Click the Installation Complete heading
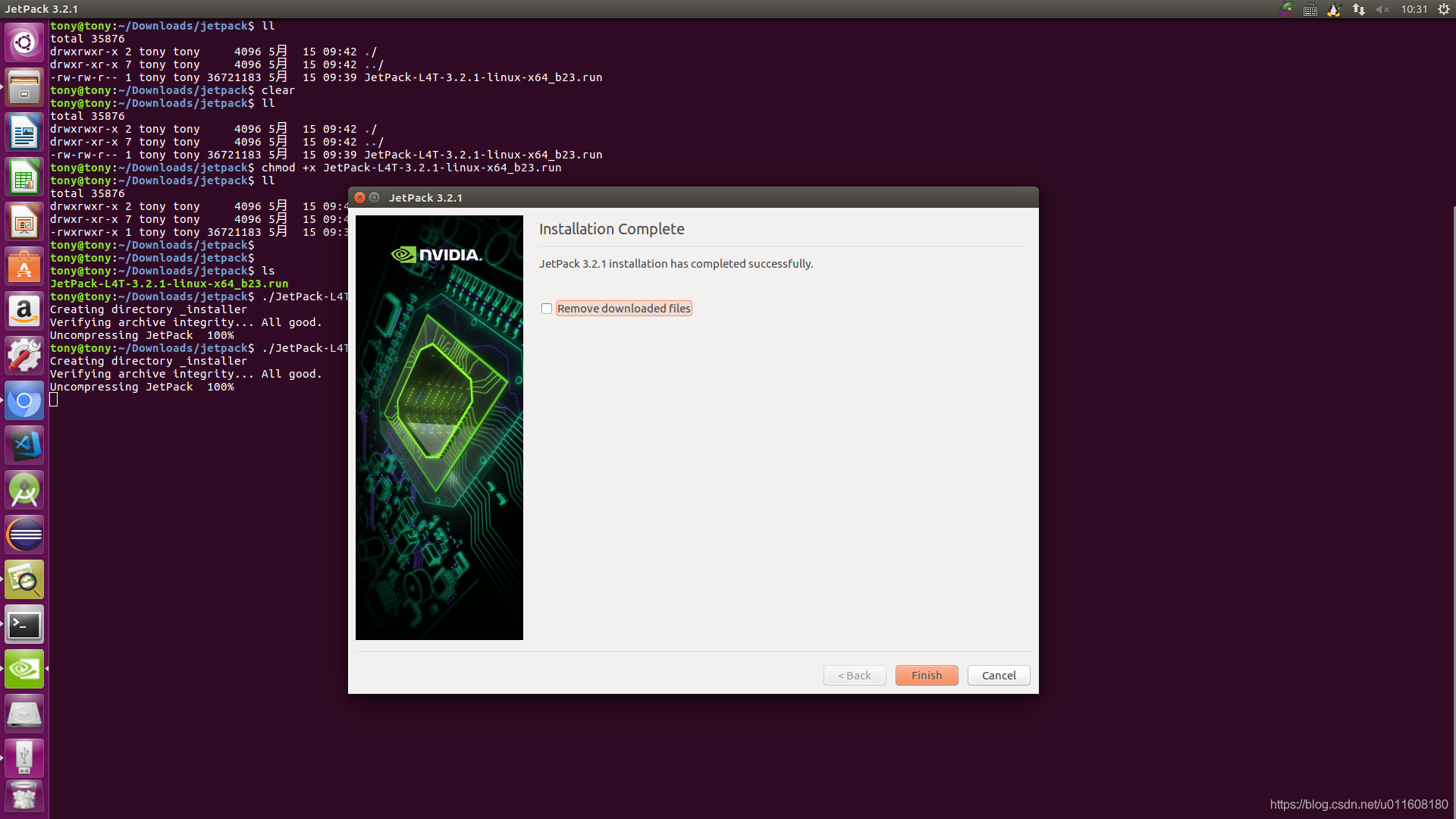Image resolution: width=1456 pixels, height=819 pixels. (611, 229)
